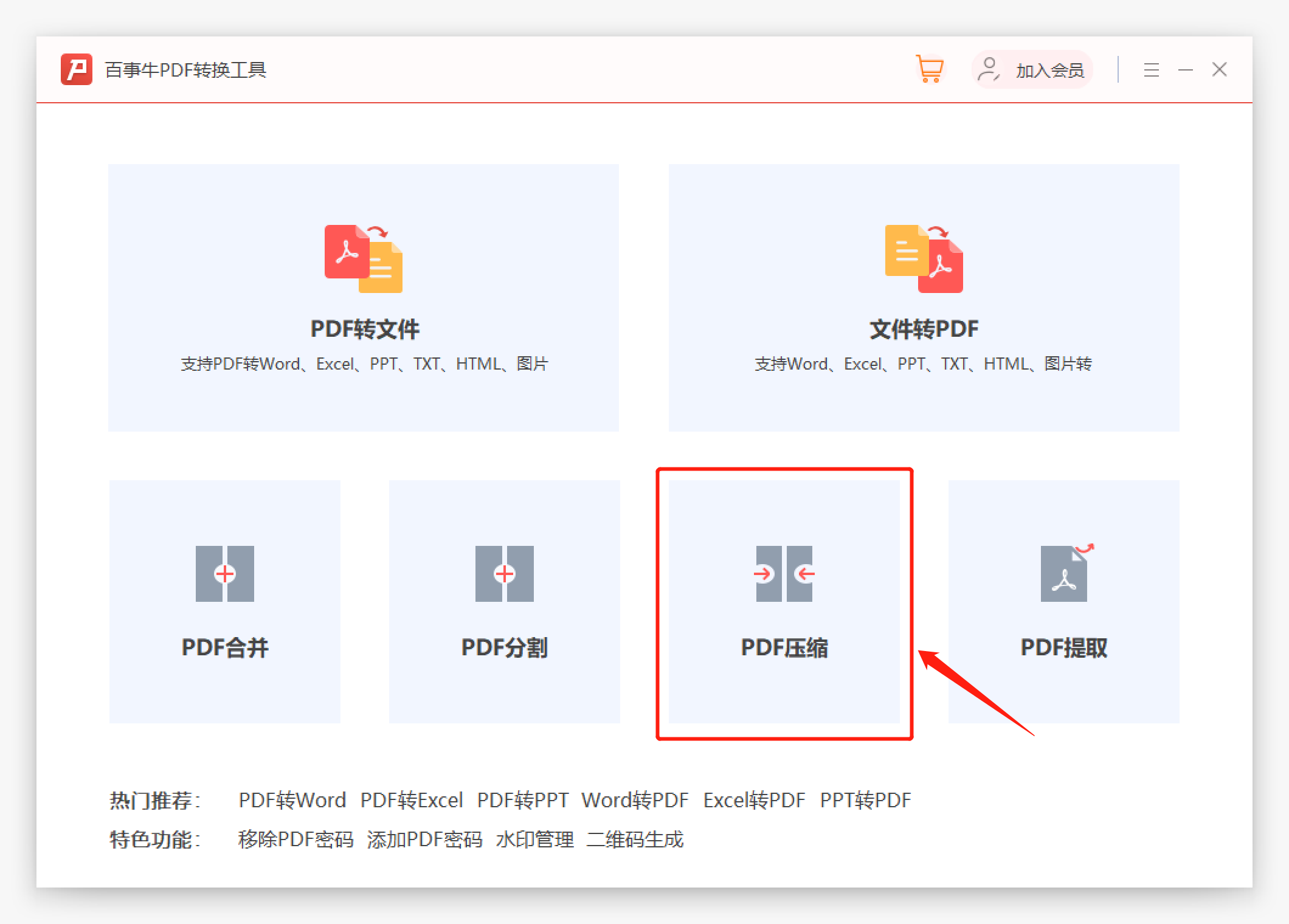Select the PDF合并 label
This screenshot has height=924, width=1289.
pos(225,647)
